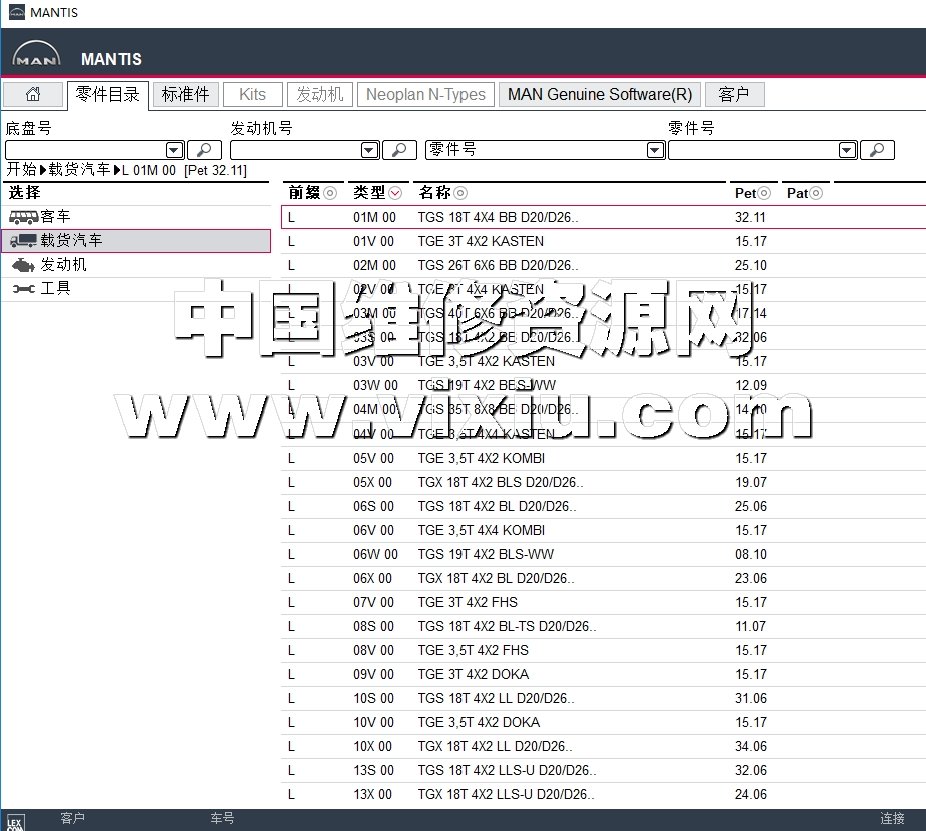Open the chassis number dropdown
The height and width of the screenshot is (831, 926).
click(x=174, y=150)
